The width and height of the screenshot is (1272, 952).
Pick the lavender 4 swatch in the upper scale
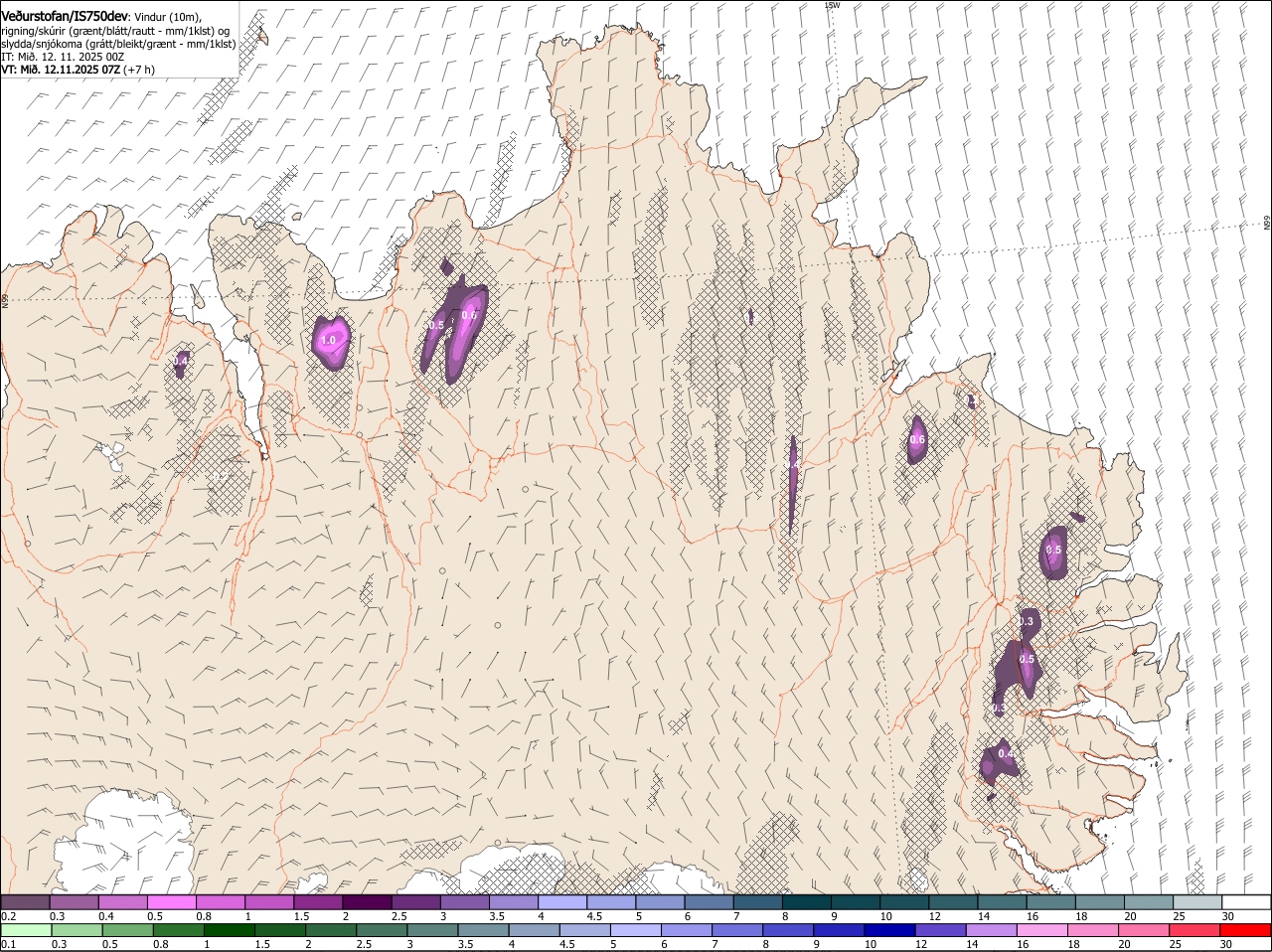(x=563, y=901)
